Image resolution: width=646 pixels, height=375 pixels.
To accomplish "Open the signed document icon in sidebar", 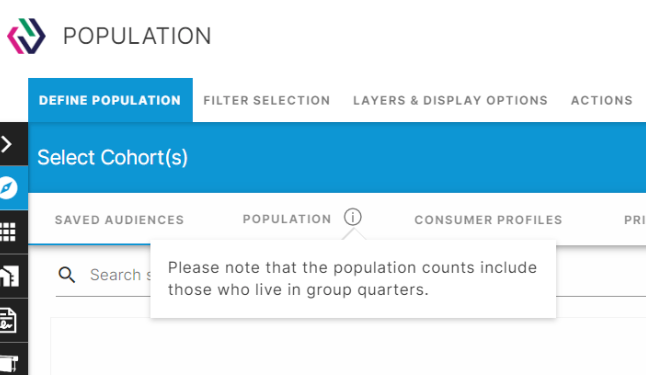I will (8, 320).
